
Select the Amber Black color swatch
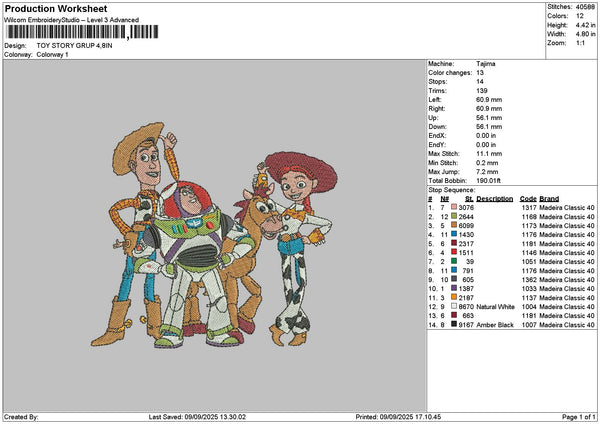[x=454, y=324]
